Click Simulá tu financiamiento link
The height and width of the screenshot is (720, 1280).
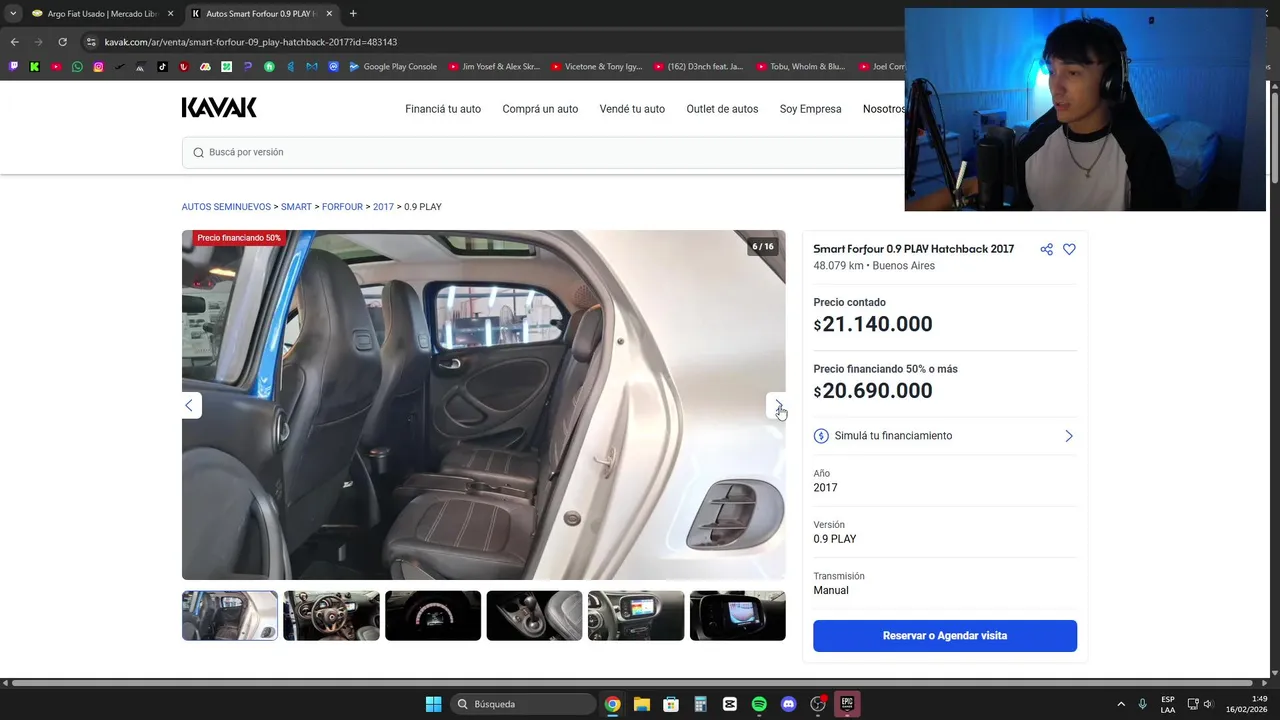(x=893, y=436)
